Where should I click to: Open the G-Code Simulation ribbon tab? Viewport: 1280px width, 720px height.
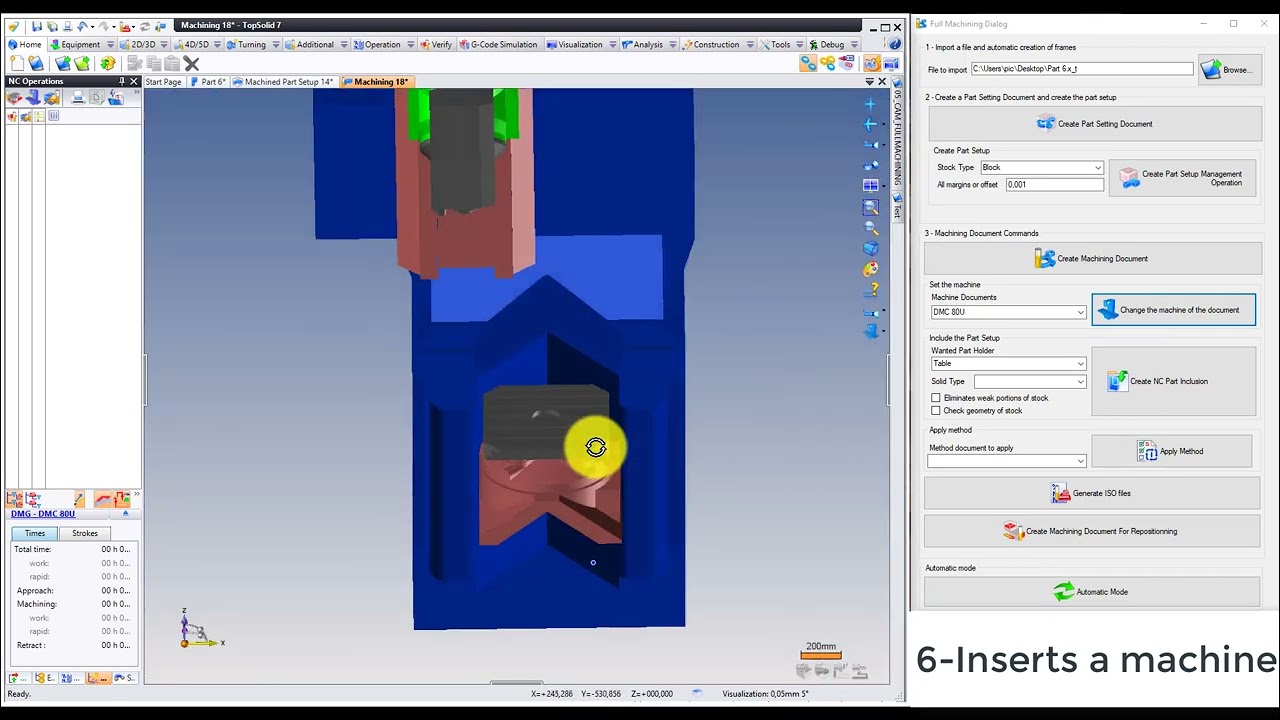pos(498,44)
